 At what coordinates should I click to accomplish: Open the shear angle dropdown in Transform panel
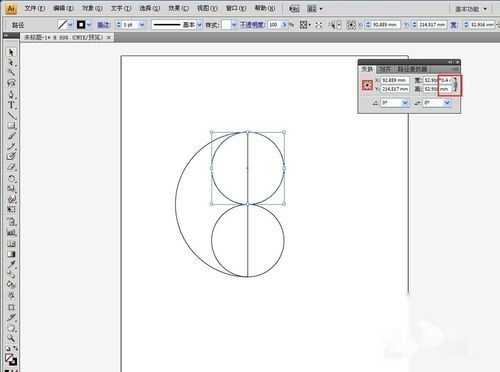[x=447, y=103]
